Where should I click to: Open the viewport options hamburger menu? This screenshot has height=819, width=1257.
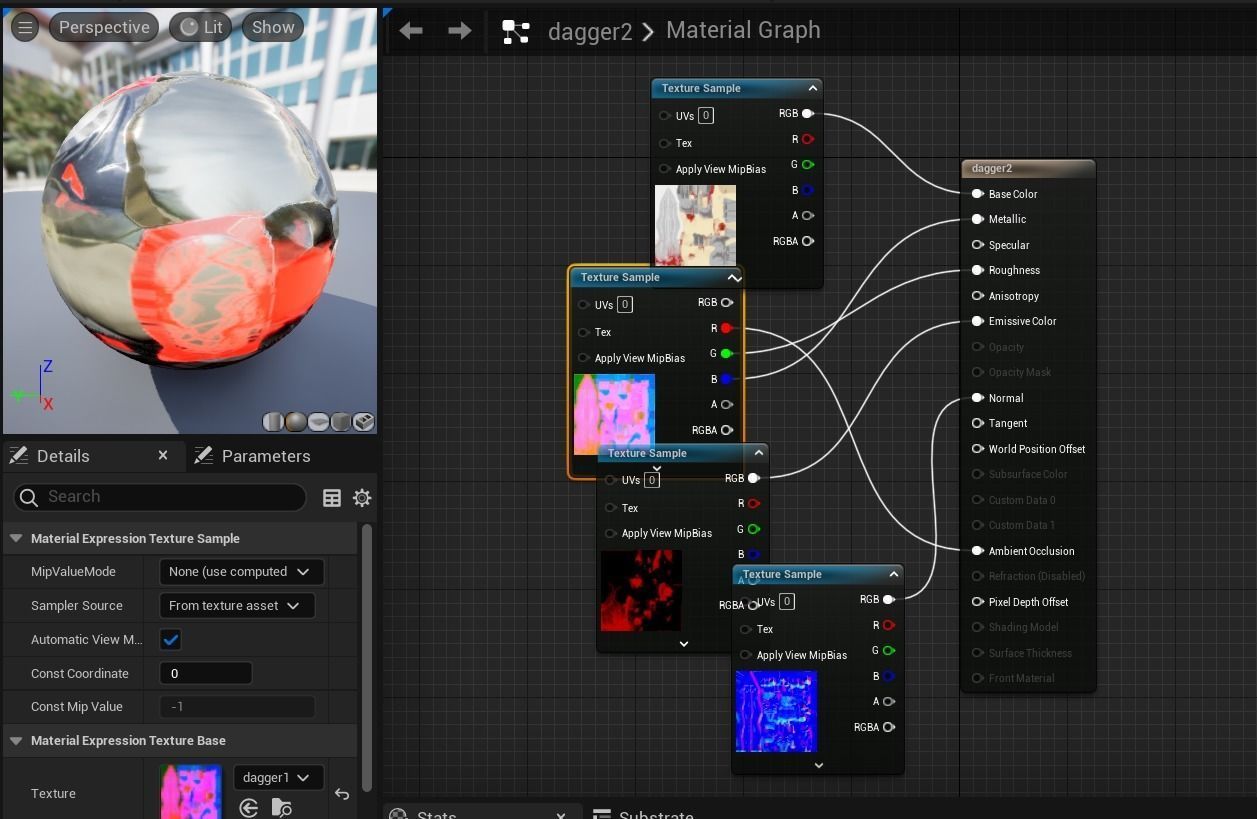point(25,27)
